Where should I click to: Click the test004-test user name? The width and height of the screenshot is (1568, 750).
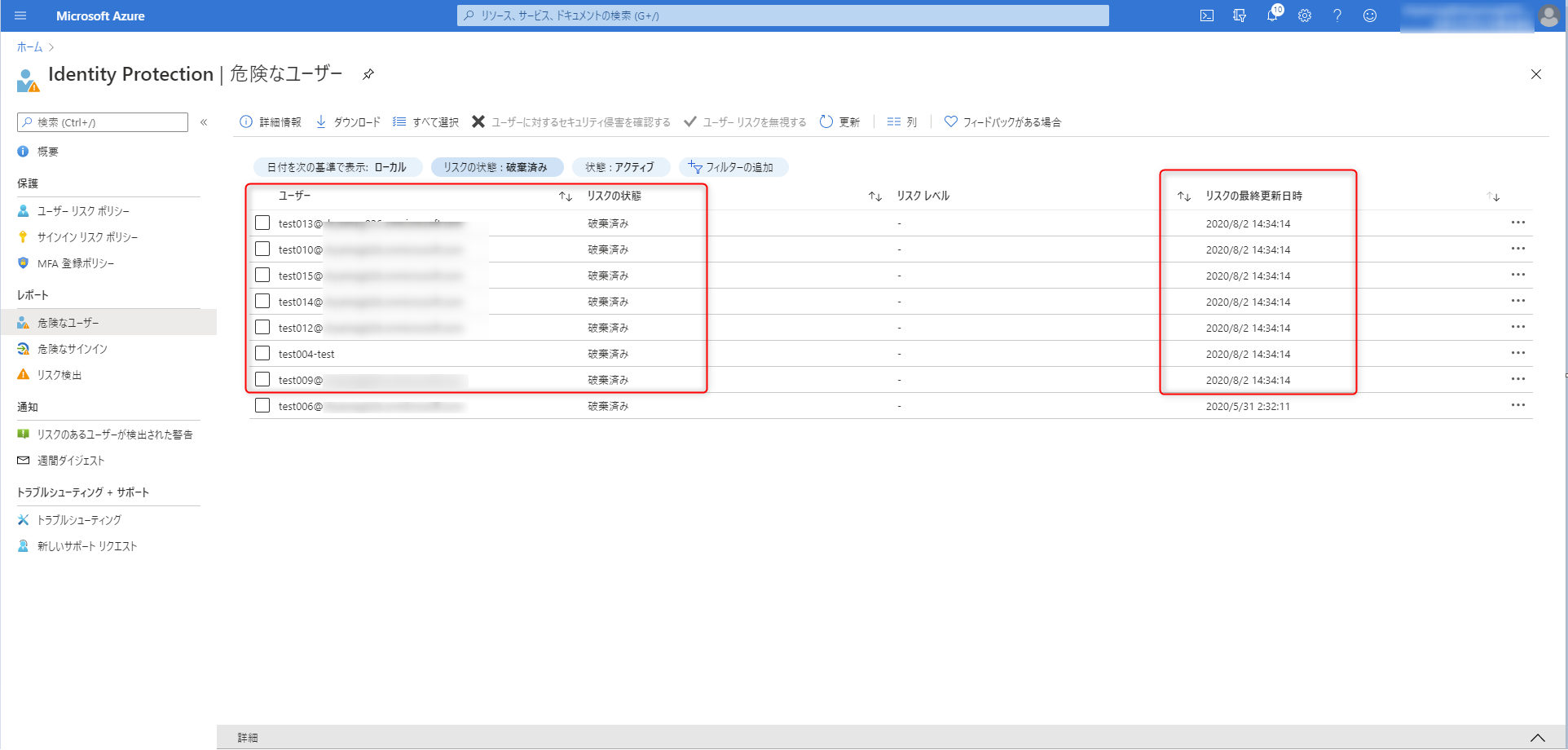[x=306, y=354]
